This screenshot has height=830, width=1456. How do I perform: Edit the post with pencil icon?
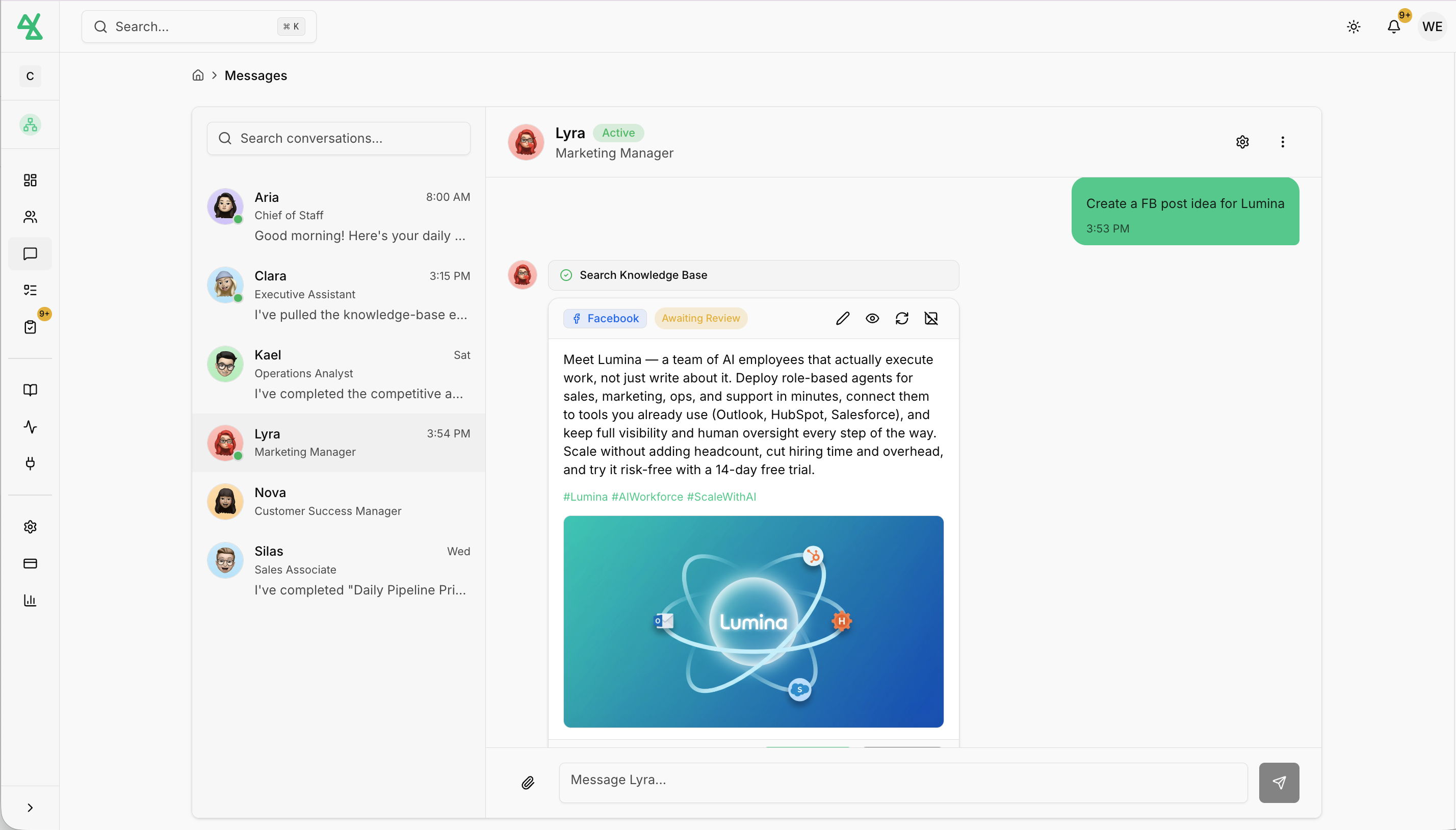pyautogui.click(x=842, y=318)
